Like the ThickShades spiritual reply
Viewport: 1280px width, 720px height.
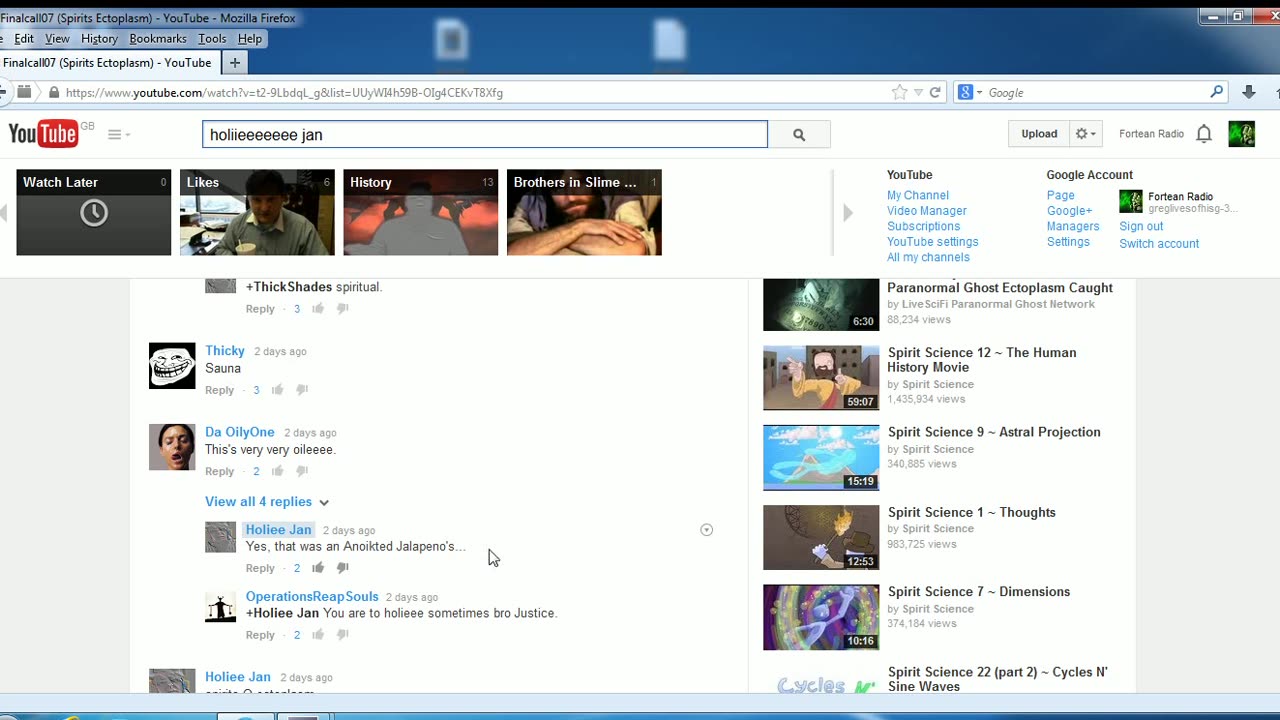tap(318, 309)
